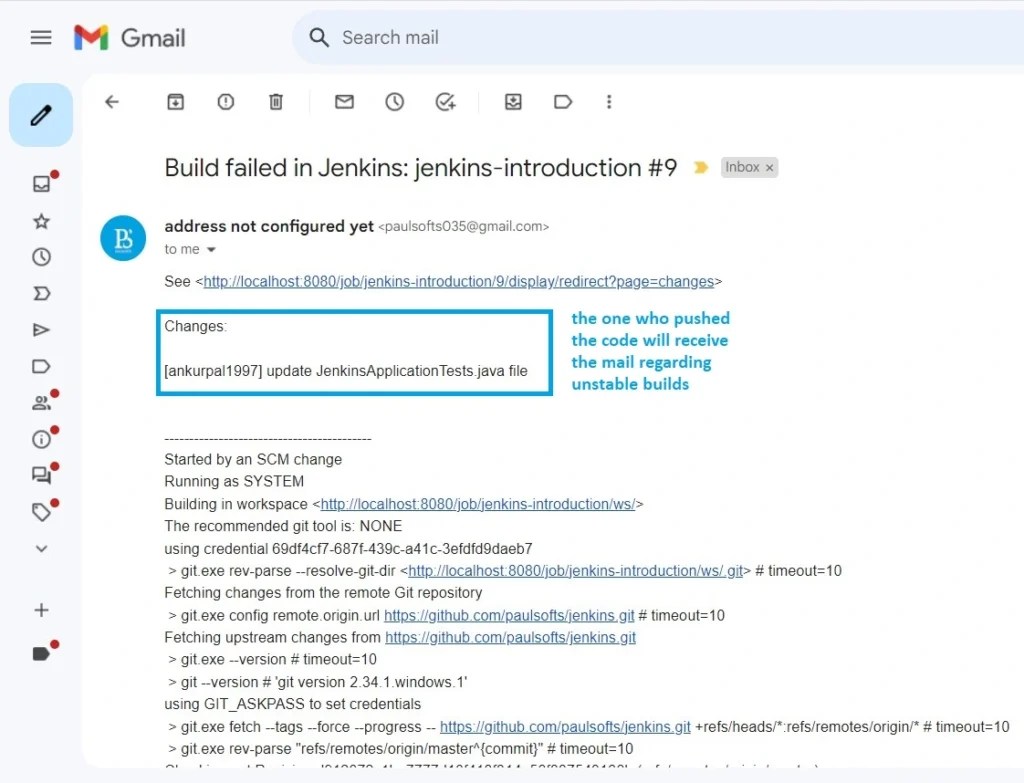Mark the email as unread
The height and width of the screenshot is (783, 1024).
(344, 101)
